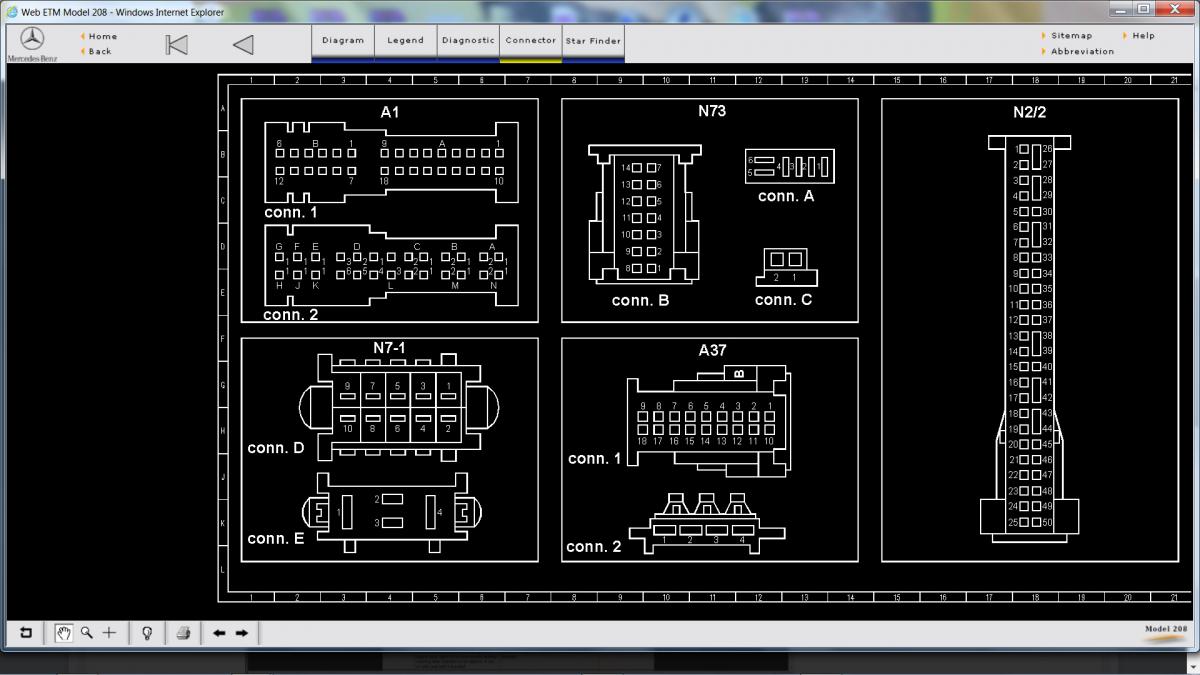Click the light bulb highlight icon

[147, 633]
